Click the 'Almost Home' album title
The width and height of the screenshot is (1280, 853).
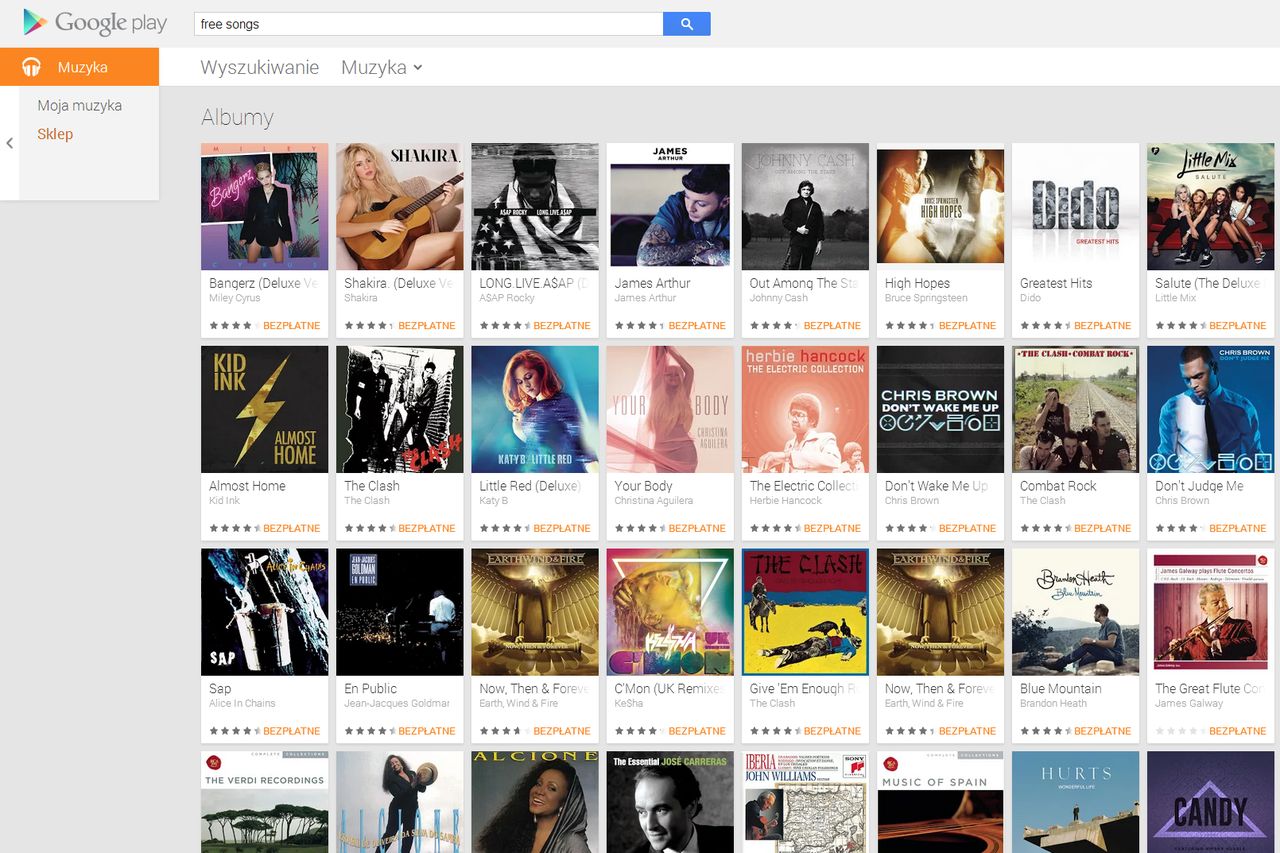click(247, 486)
